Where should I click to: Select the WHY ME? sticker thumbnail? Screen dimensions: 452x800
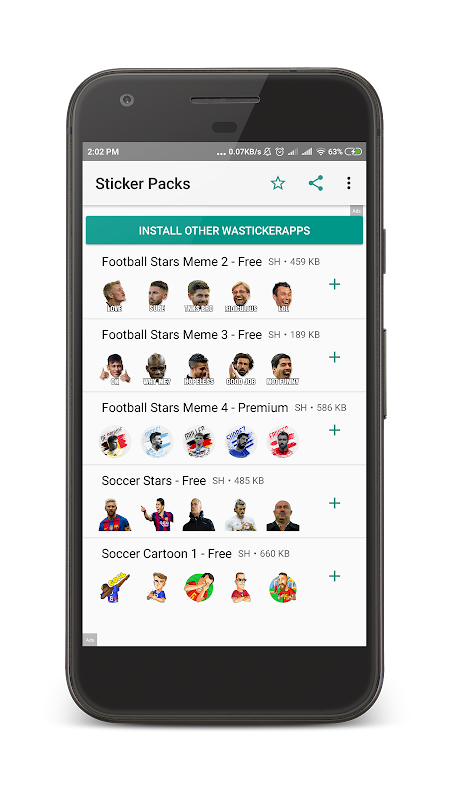[157, 369]
